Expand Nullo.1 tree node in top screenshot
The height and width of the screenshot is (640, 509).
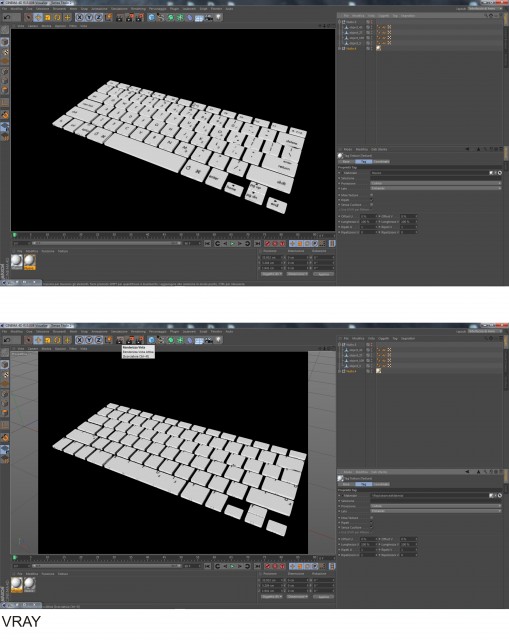tap(339, 22)
